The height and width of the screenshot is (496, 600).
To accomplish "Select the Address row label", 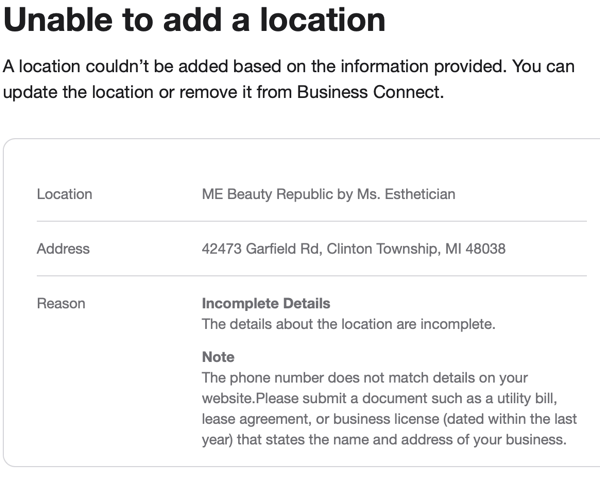I will click(63, 249).
